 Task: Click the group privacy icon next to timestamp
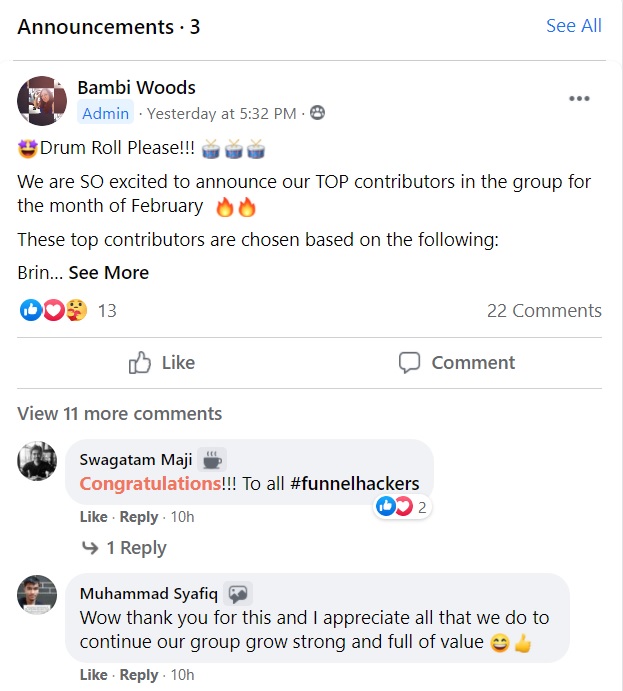(x=317, y=113)
